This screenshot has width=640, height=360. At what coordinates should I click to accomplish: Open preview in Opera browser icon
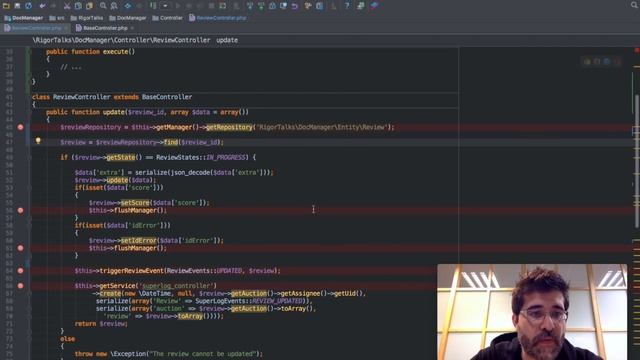[616, 62]
